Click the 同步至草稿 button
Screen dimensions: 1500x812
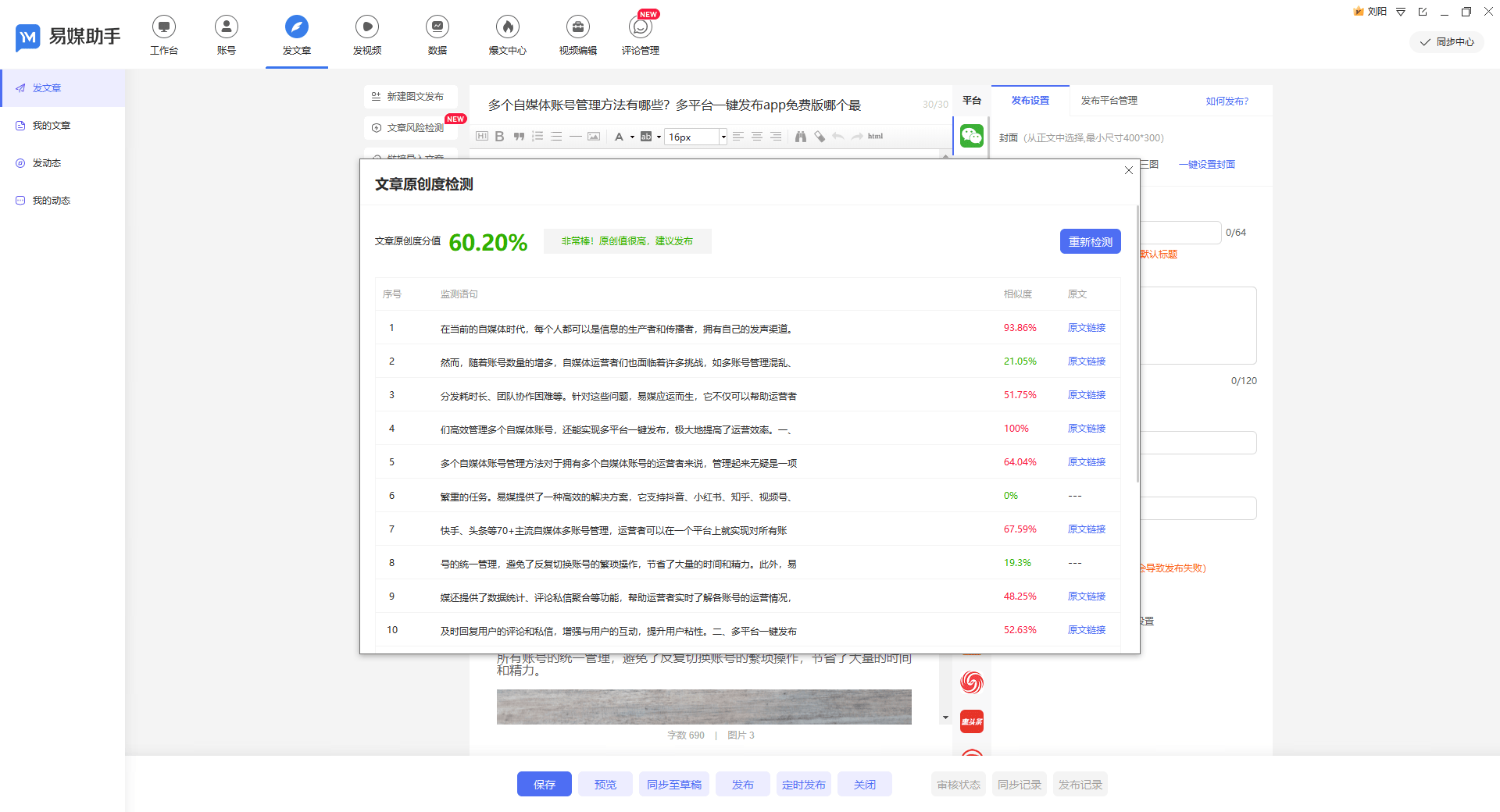pos(674,785)
